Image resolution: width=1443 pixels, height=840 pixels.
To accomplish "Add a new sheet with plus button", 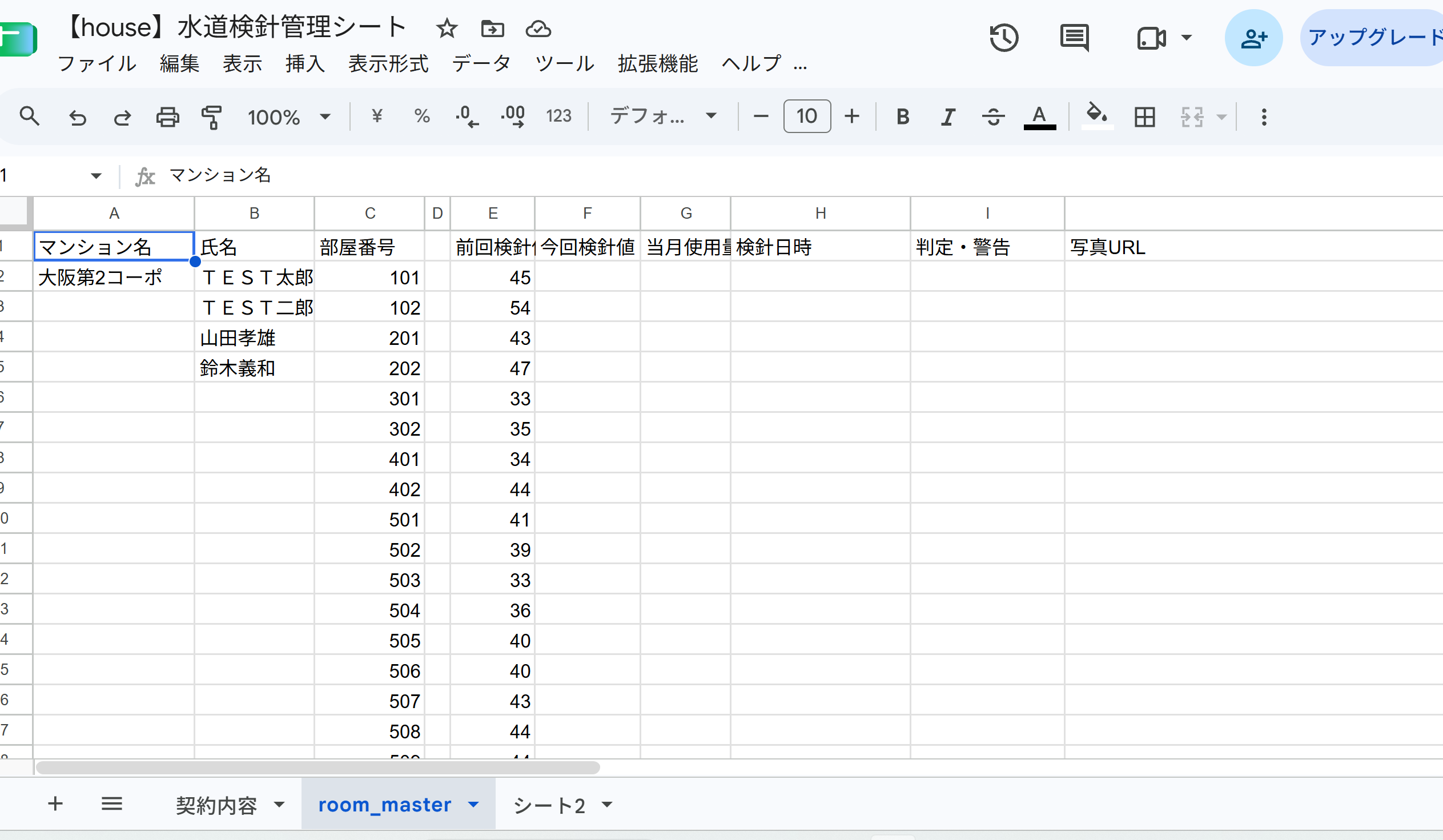I will point(55,804).
